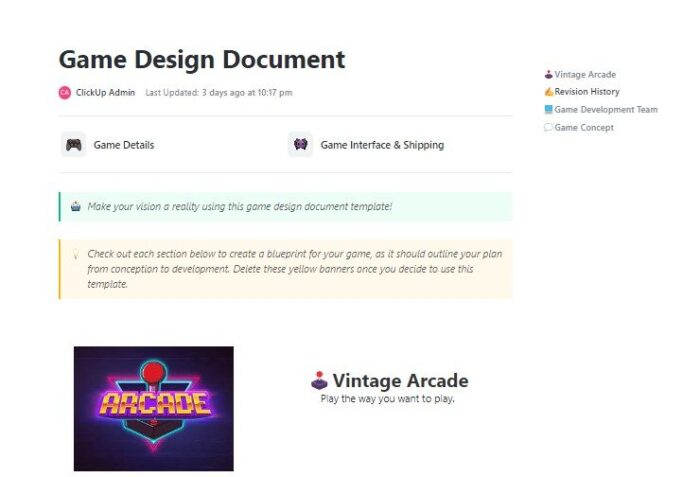This screenshot has height=477, width=700.
Task: Jump to Vintage Arcade in the outline
Action: pyautogui.click(x=585, y=74)
